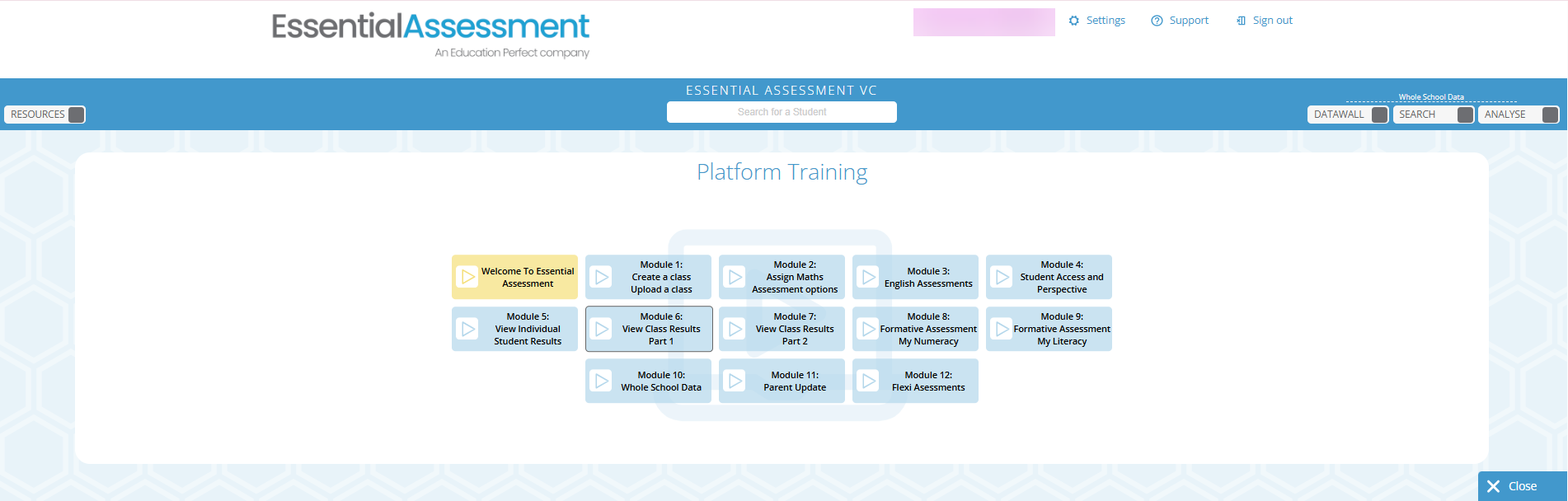Viewport: 1568px width, 501px height.
Task: Click play icon on Module 3 English Assessments
Action: (x=869, y=277)
